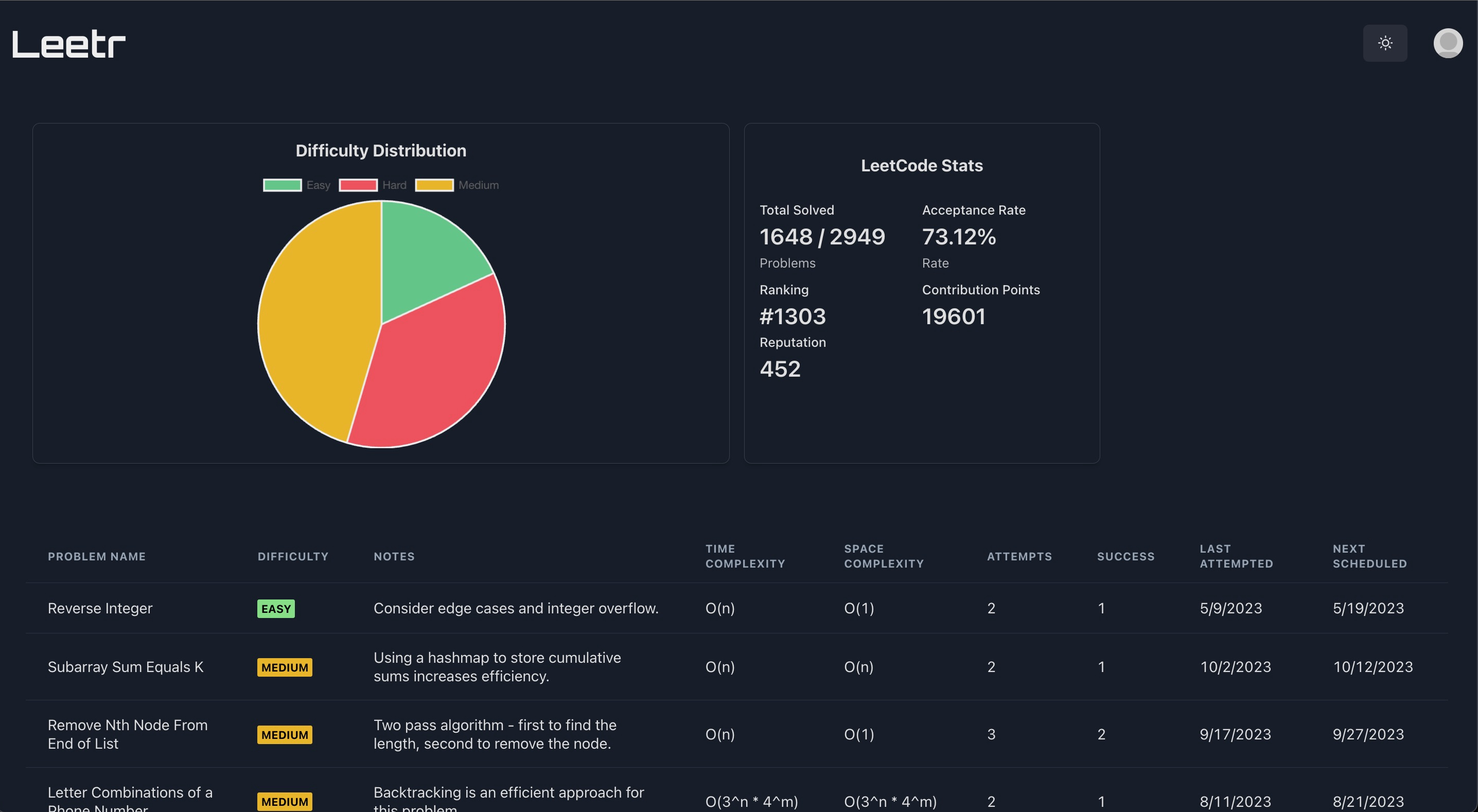This screenshot has height=812, width=1478.
Task: Toggle Hard legend swatch in chart
Action: coord(358,185)
